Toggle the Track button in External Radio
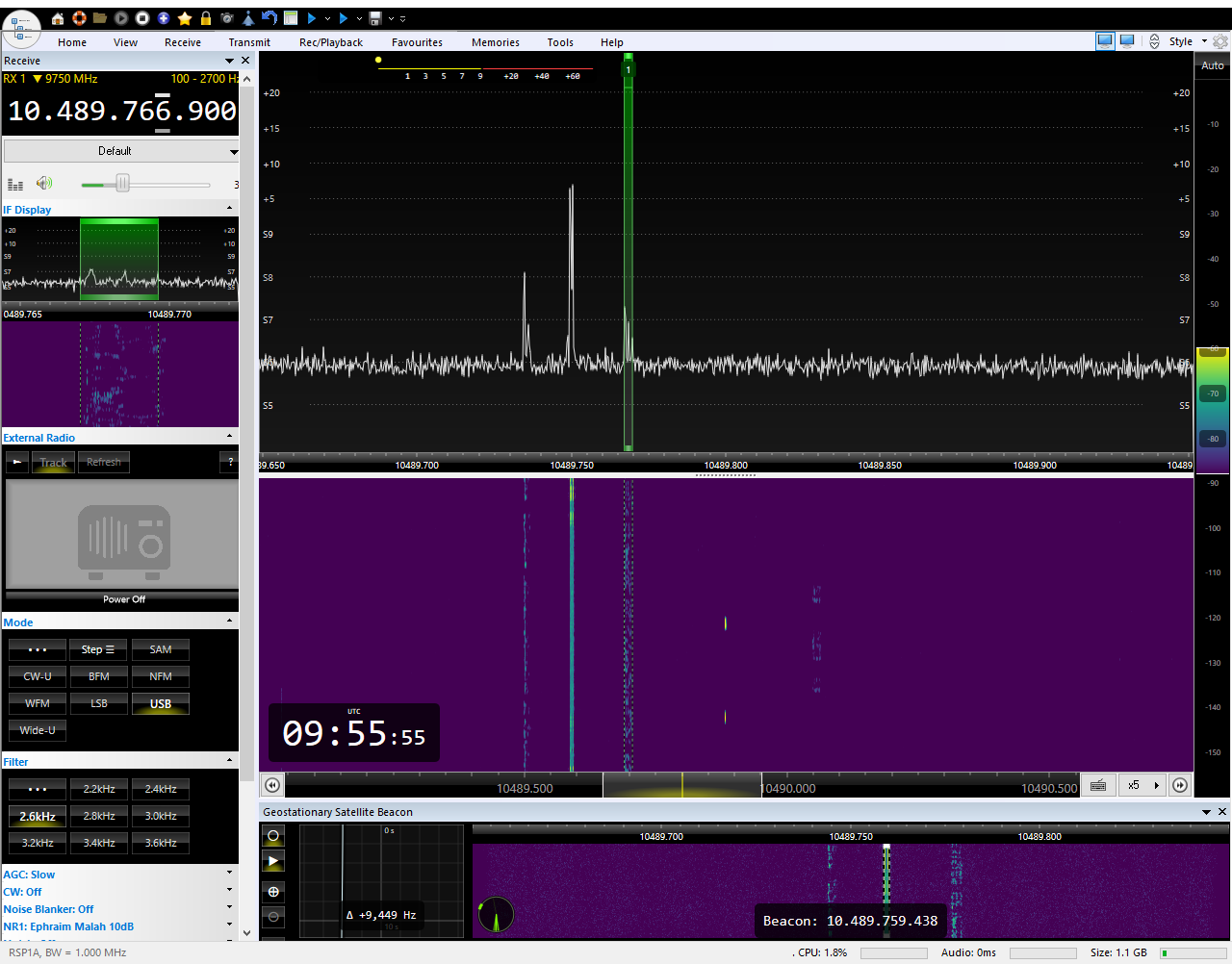This screenshot has width=1232, height=964. tap(54, 463)
